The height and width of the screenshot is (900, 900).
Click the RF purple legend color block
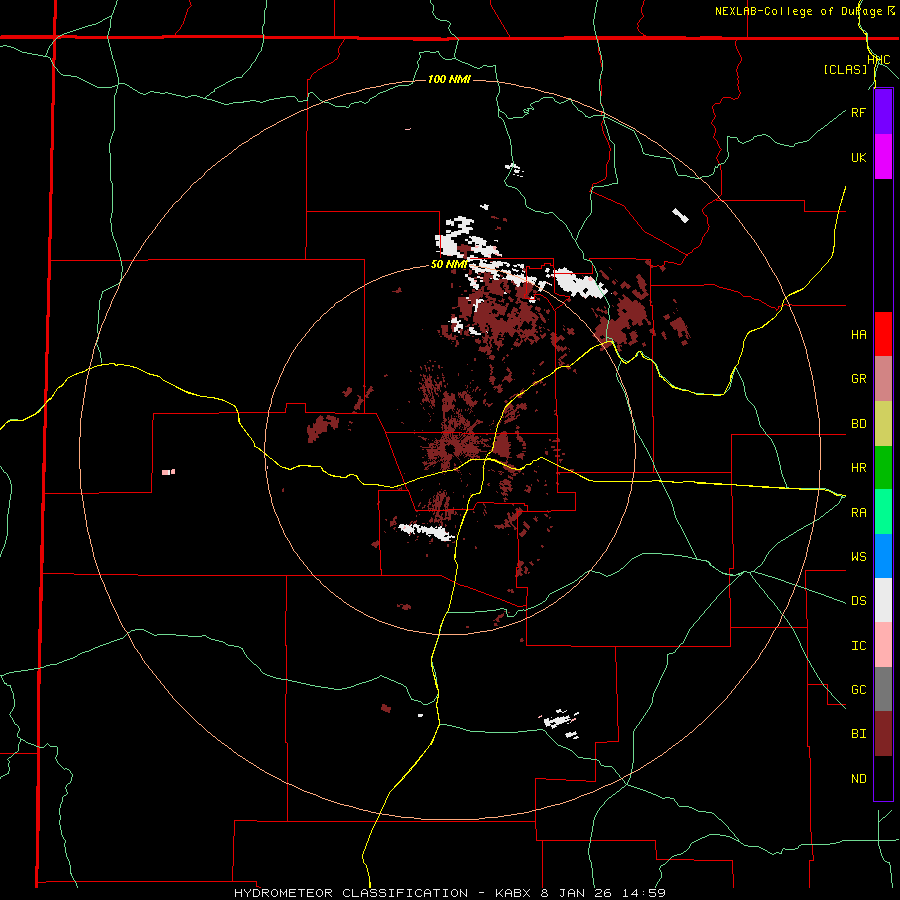click(883, 112)
